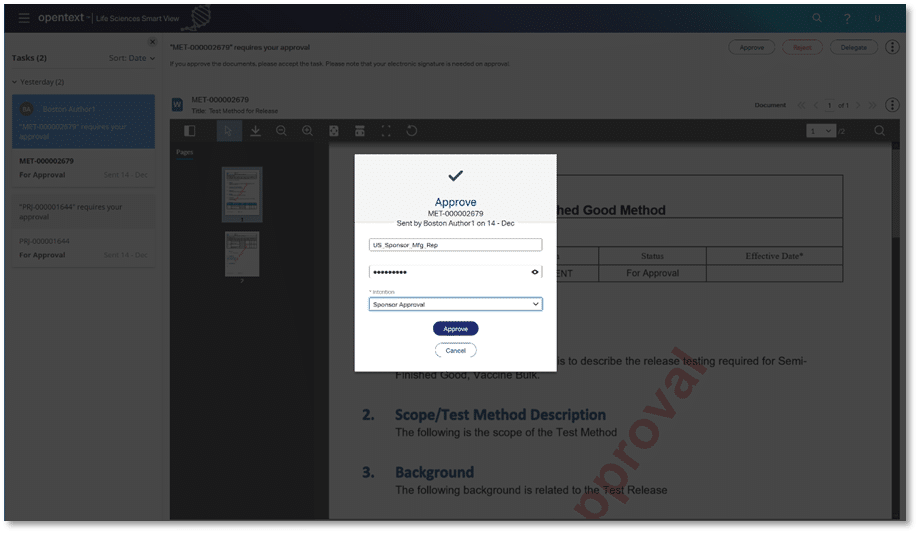Select the pointer cursor tool

coord(229,131)
